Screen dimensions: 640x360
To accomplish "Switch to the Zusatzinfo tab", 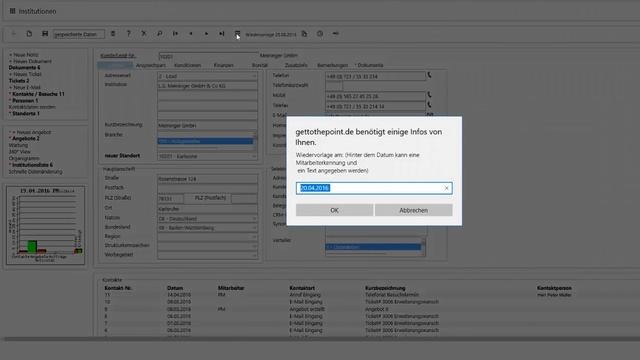I will (x=296, y=65).
